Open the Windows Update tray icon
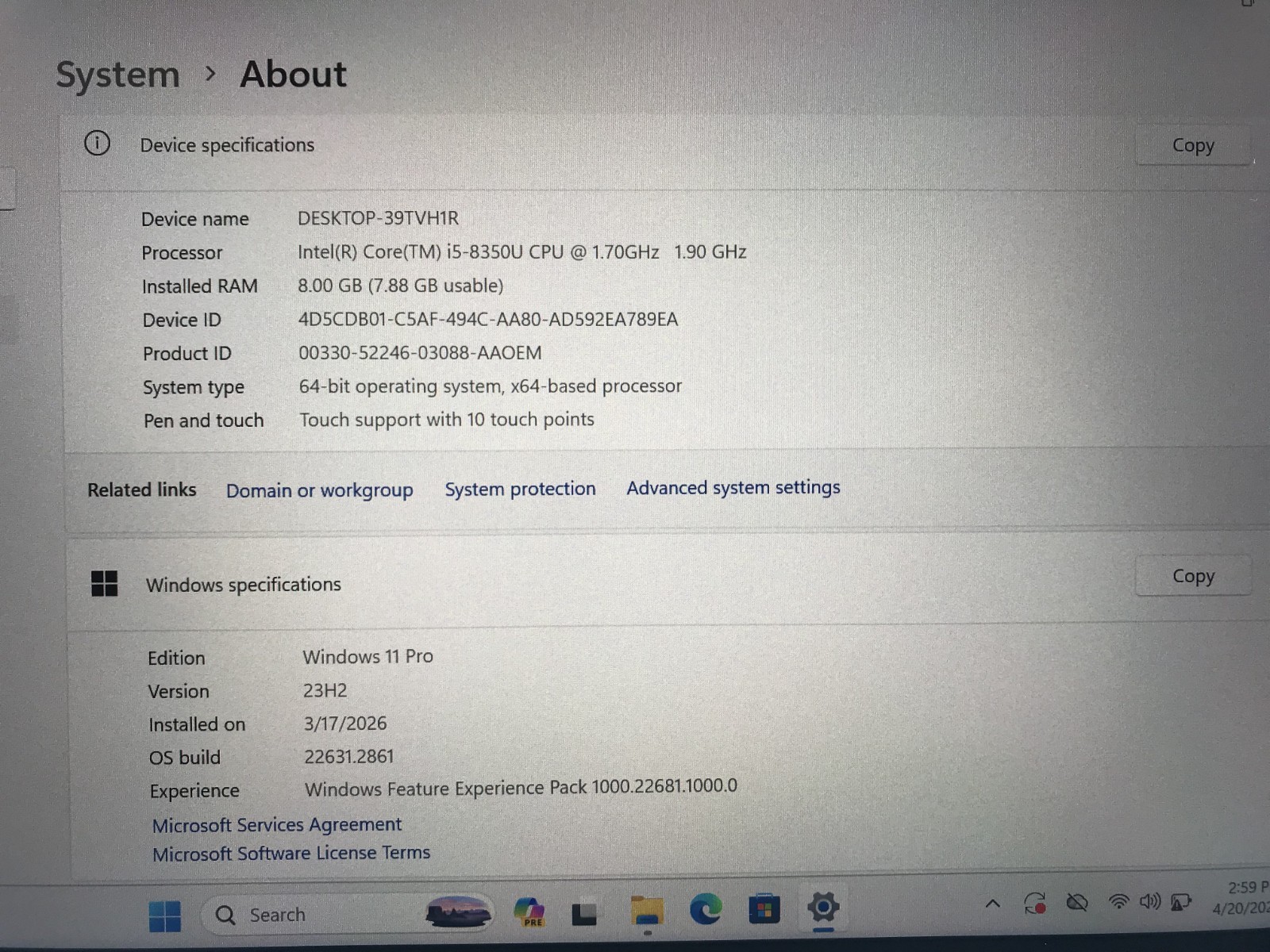Viewport: 1270px width, 952px height. [1035, 903]
